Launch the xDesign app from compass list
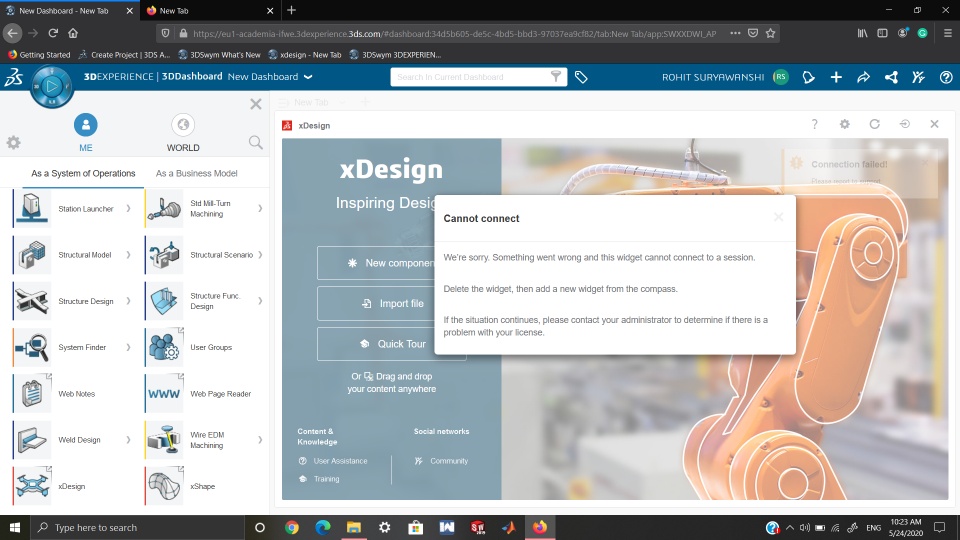960x540 pixels. coord(32,486)
